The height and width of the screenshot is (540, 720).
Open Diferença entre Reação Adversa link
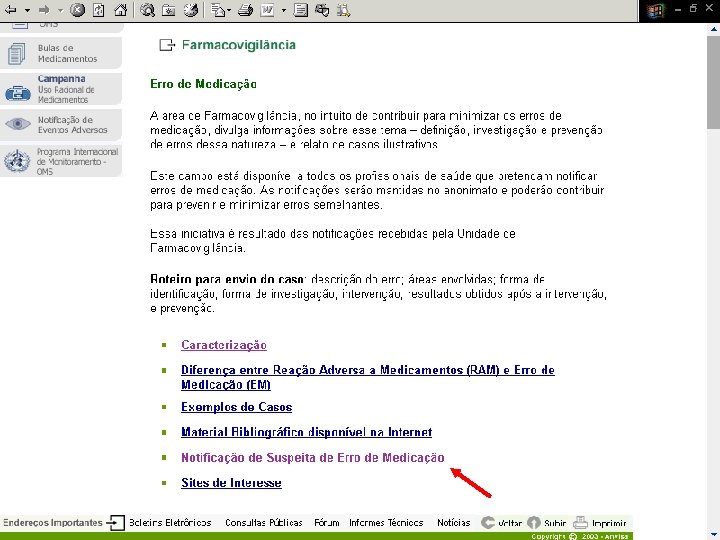(368, 377)
